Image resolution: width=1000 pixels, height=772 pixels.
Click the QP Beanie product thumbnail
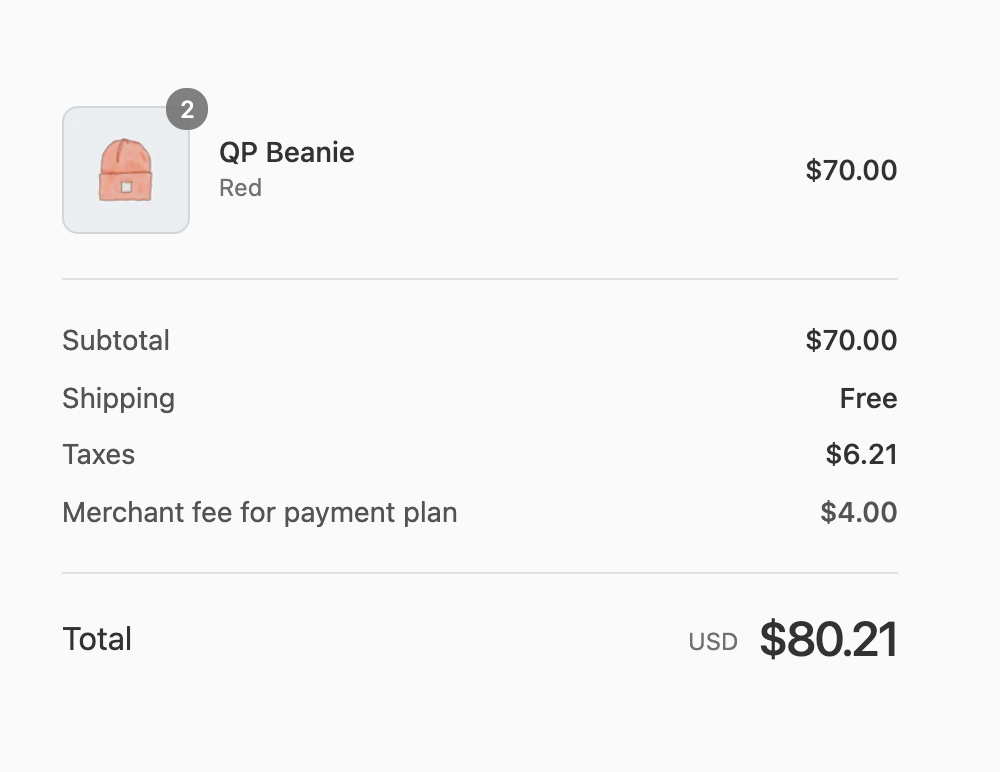pyautogui.click(x=126, y=170)
